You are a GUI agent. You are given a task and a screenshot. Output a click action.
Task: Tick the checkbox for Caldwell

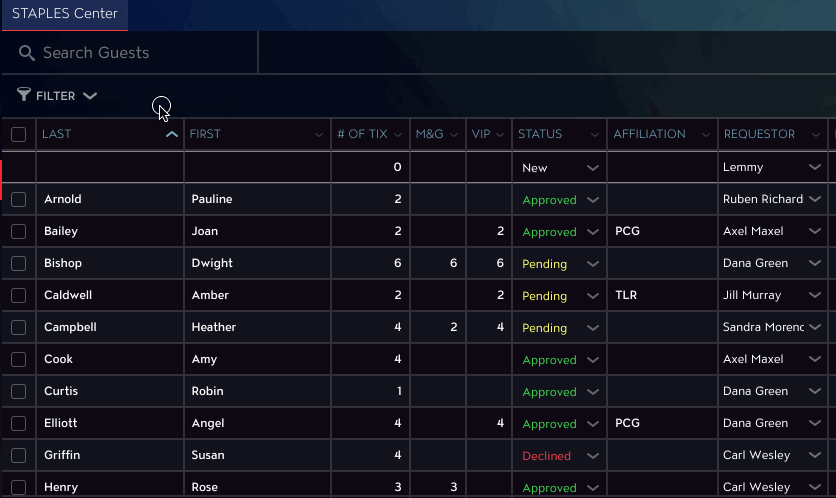(19, 295)
